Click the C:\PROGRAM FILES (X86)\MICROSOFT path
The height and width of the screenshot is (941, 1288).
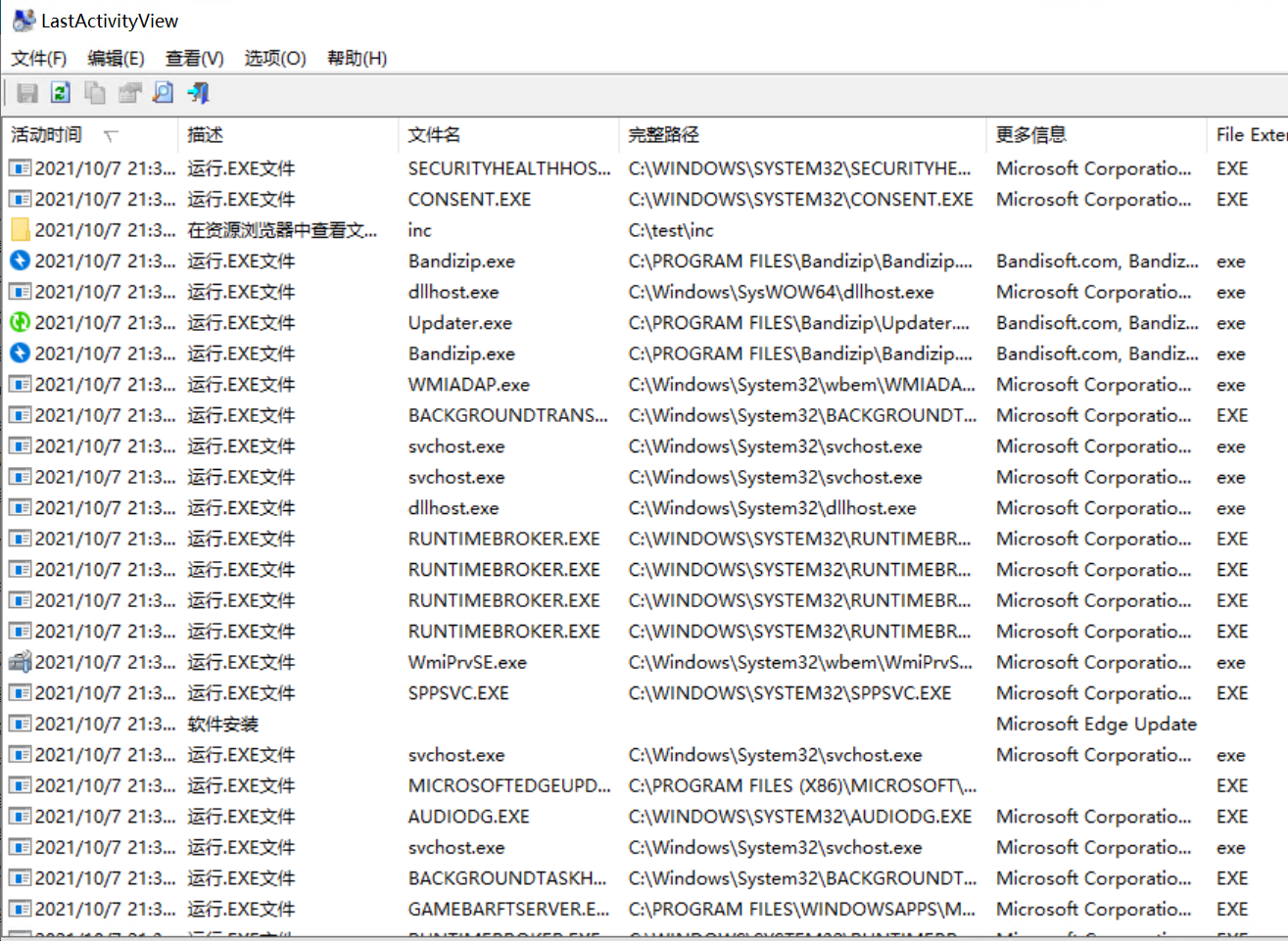point(802,785)
